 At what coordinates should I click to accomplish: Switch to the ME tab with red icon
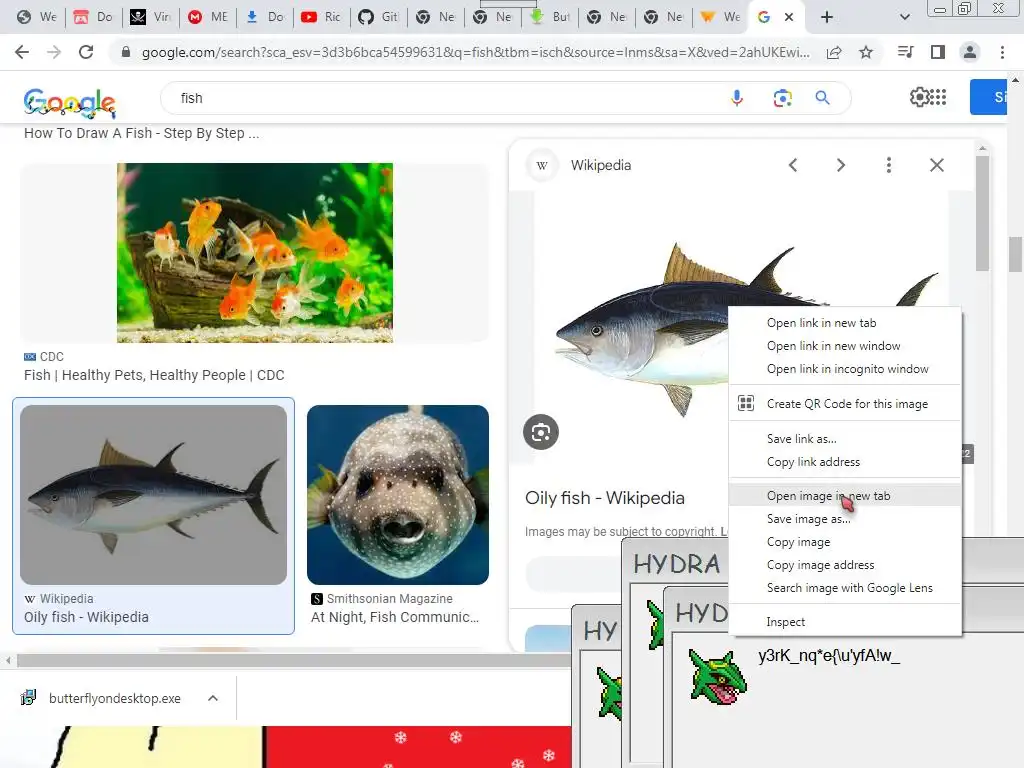click(x=207, y=17)
